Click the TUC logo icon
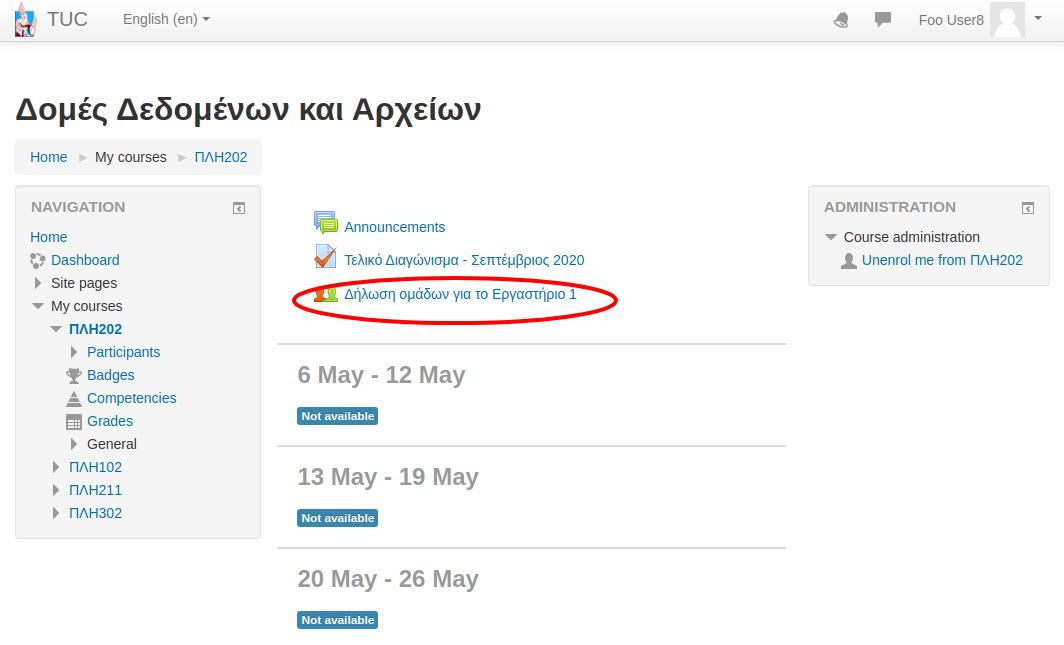1064x645 pixels. coord(26,20)
